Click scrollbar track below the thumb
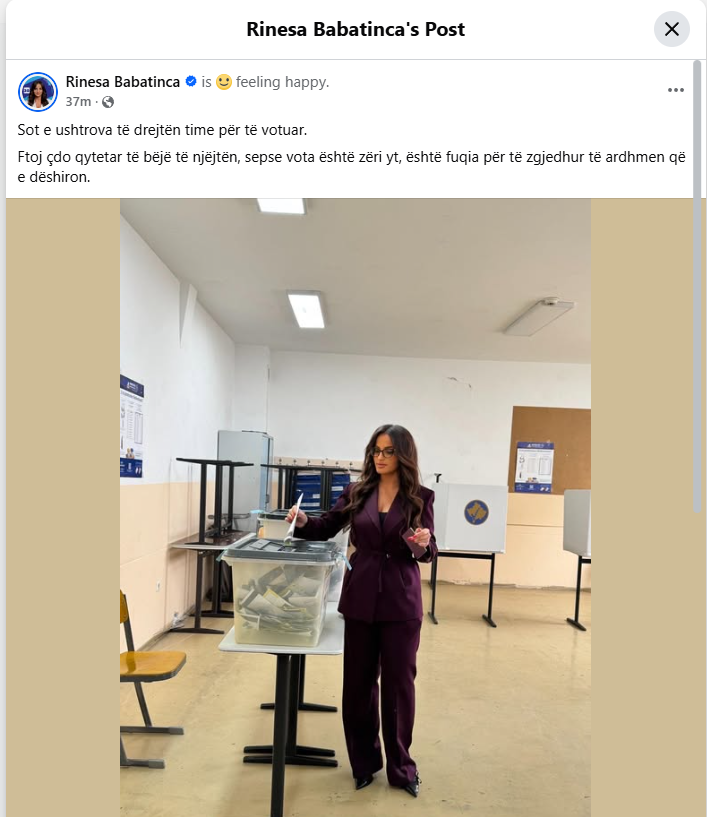The height and width of the screenshot is (817, 707). (697, 664)
